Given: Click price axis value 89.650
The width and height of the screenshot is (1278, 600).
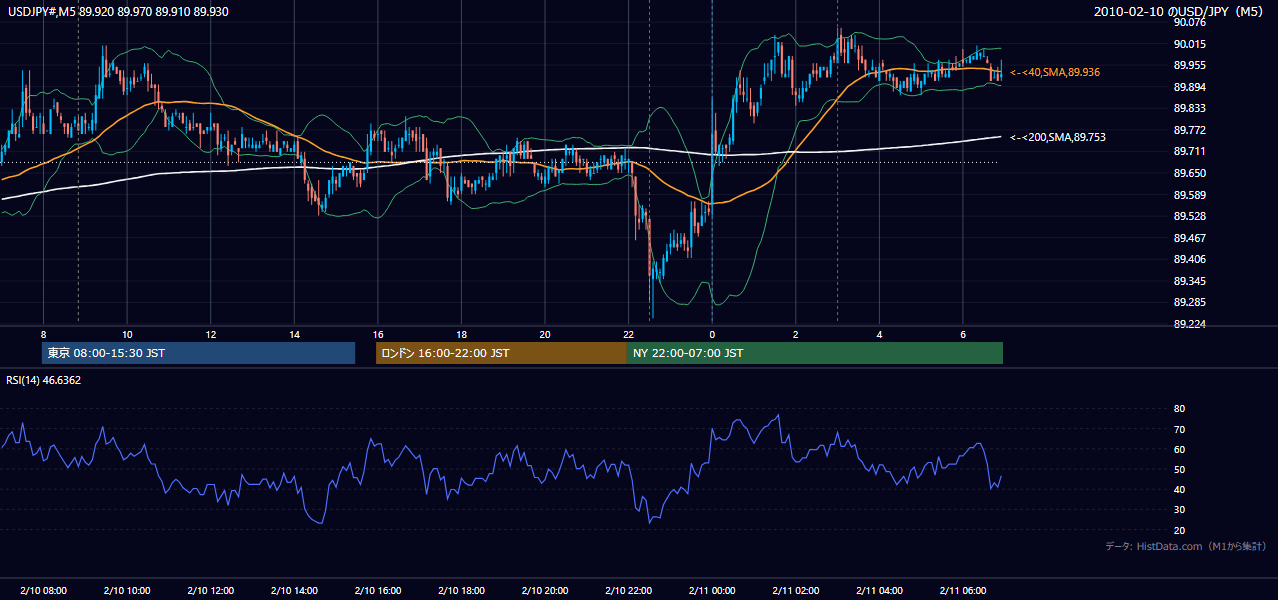Looking at the screenshot, I should click(1191, 173).
